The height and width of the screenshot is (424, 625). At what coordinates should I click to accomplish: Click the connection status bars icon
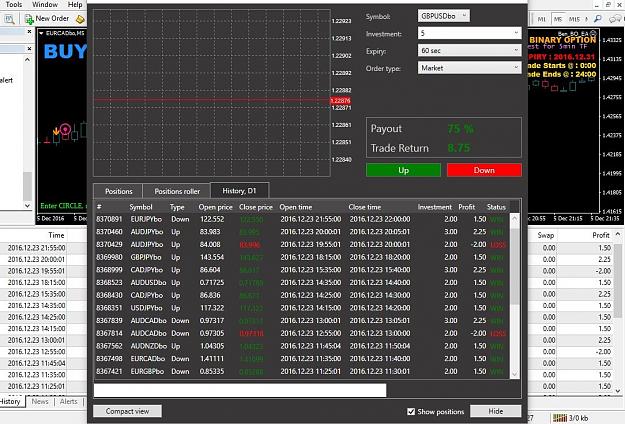[560, 418]
